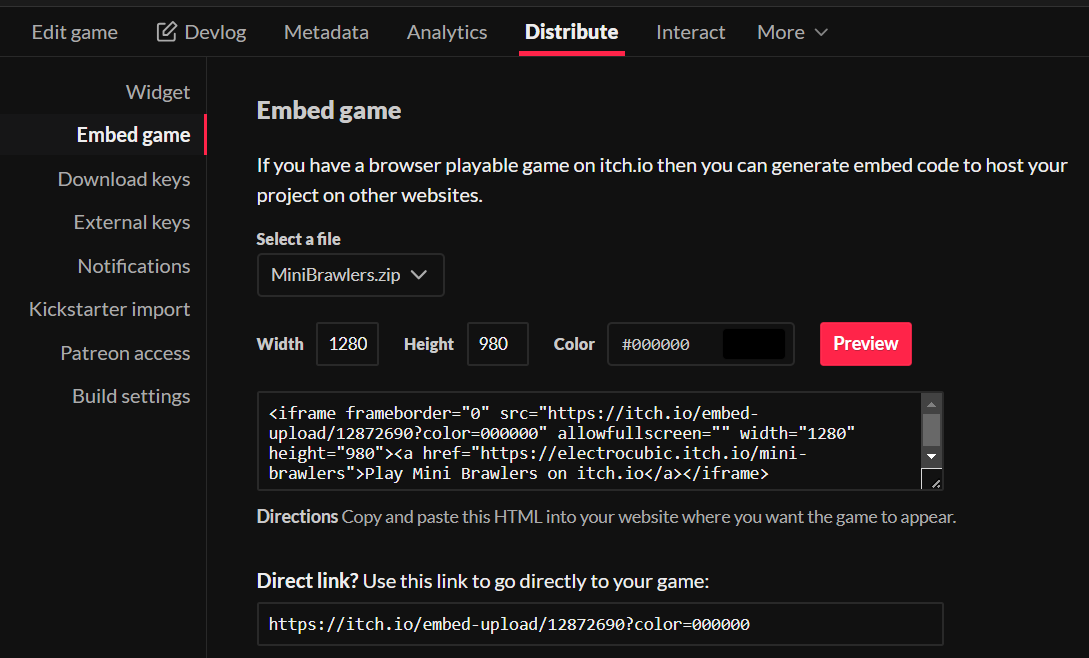This screenshot has height=658, width=1089.
Task: Click the Select a file label
Action: click(299, 239)
